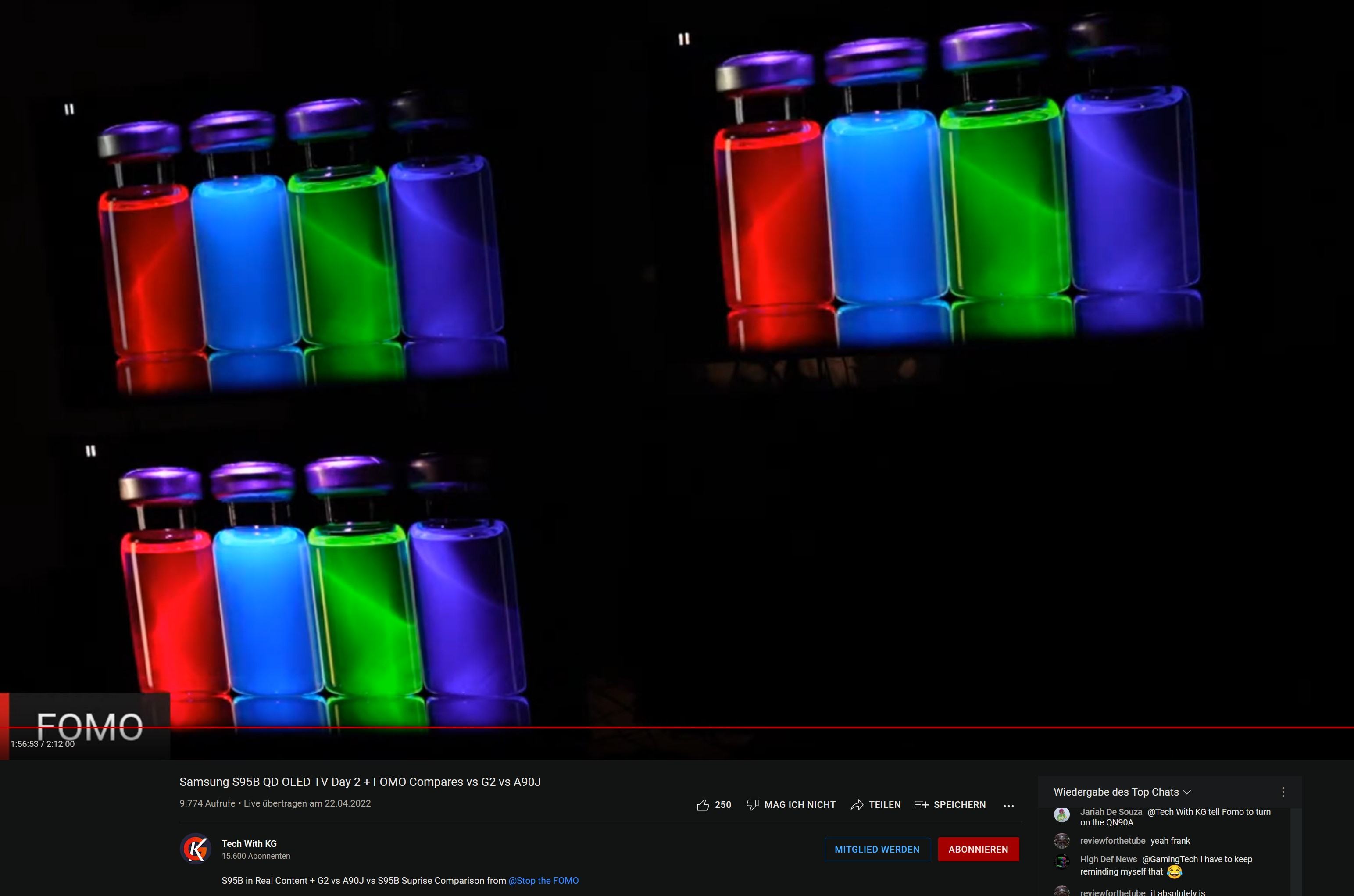
Task: Click the TEILEN share label
Action: point(884,805)
